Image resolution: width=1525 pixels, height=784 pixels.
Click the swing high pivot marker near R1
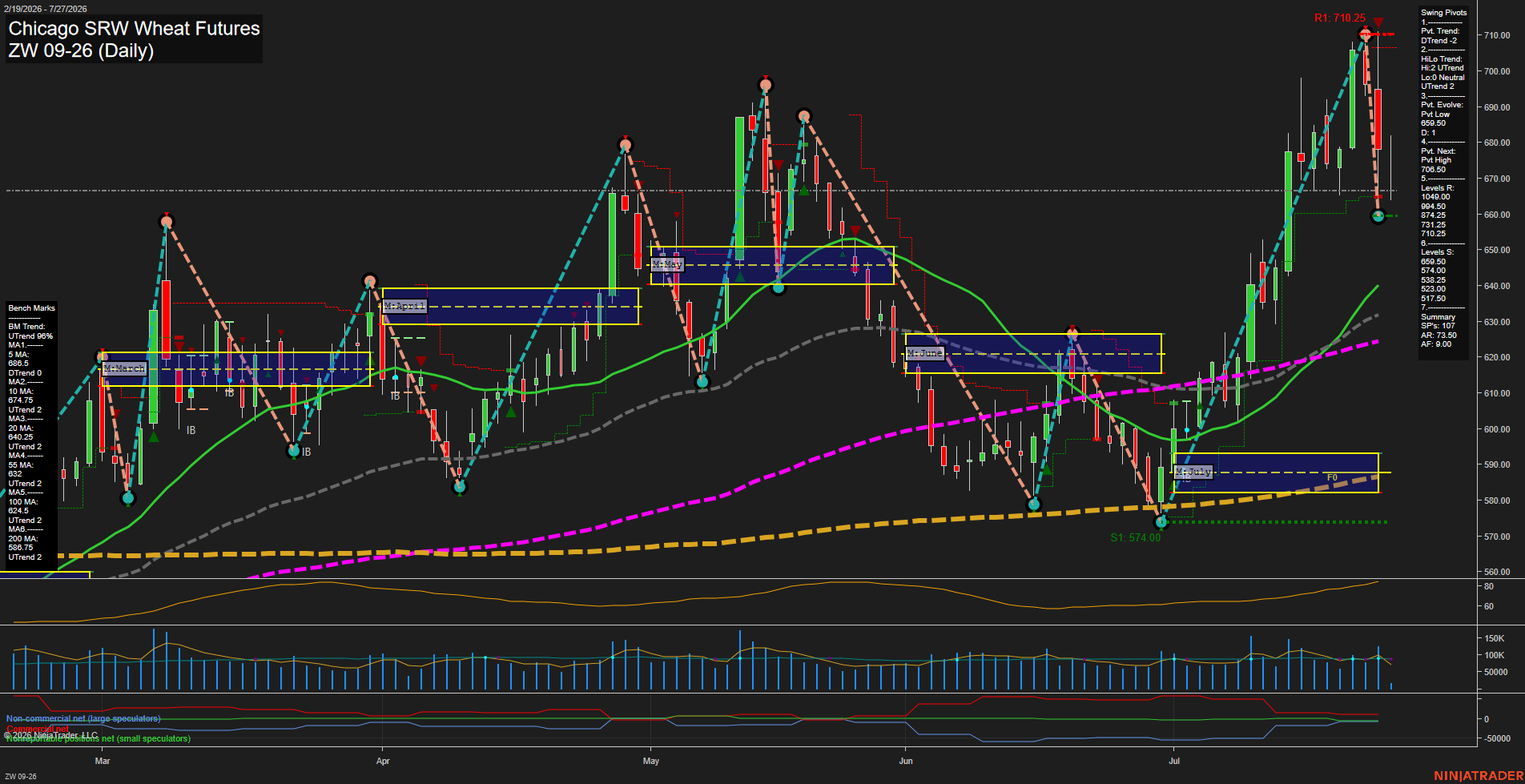pyautogui.click(x=1366, y=34)
